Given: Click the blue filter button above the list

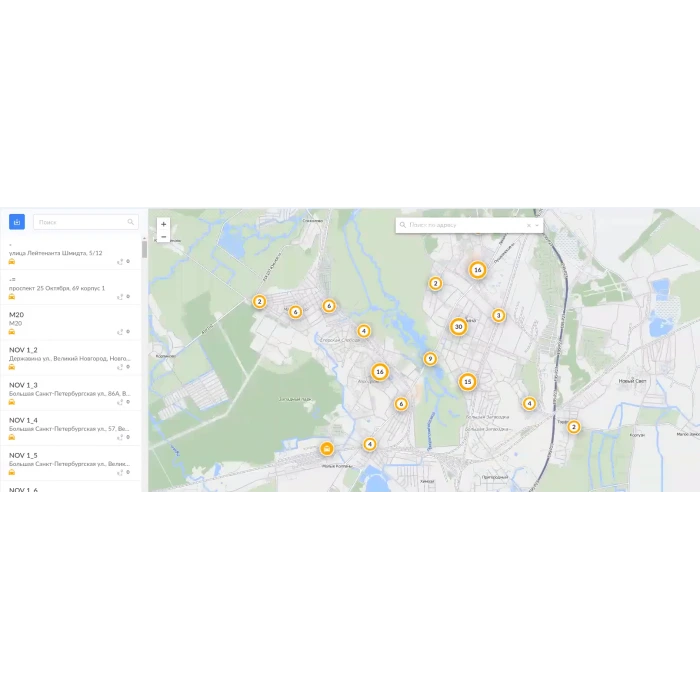Looking at the screenshot, I should point(17,222).
